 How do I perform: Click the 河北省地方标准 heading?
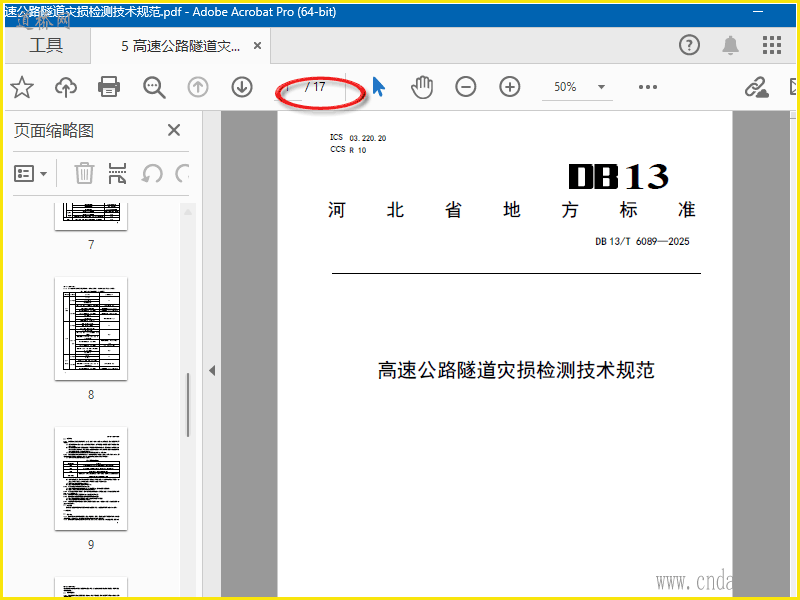pos(512,210)
